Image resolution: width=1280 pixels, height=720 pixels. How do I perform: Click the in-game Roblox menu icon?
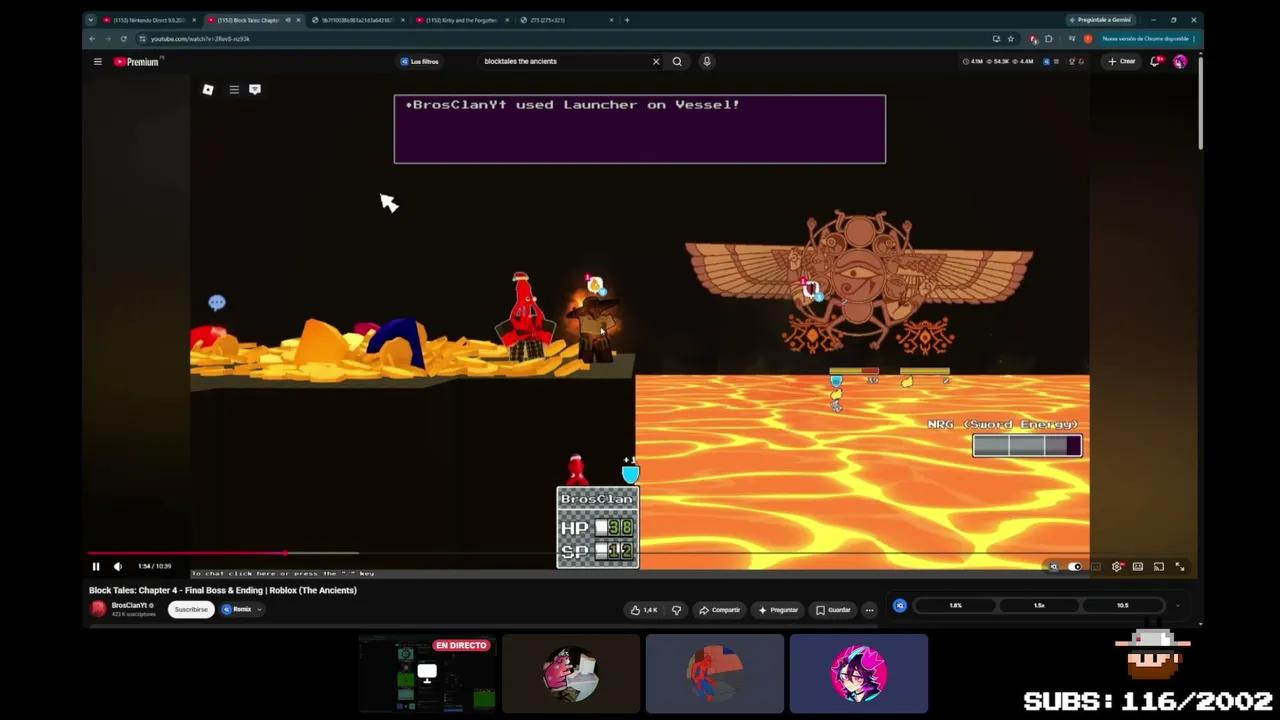208,90
